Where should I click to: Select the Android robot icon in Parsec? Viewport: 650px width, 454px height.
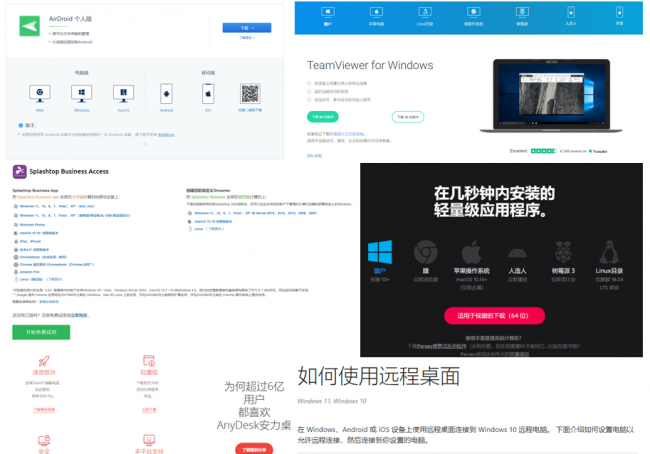click(517, 252)
